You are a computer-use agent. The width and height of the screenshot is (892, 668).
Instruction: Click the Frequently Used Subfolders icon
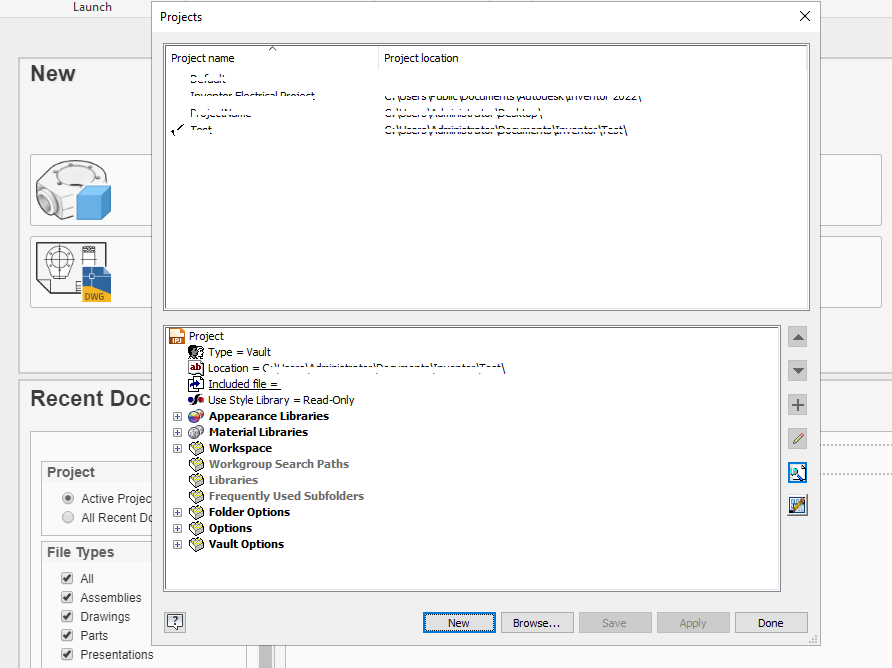[196, 496]
